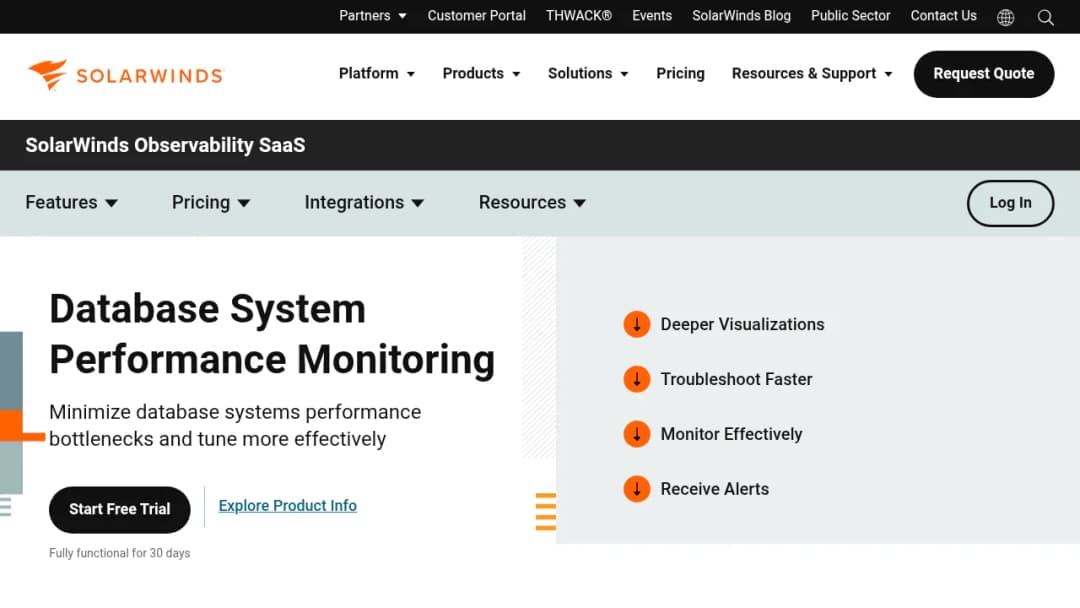The width and height of the screenshot is (1080, 608).
Task: Click the SolarWinds logo
Action: pyautogui.click(x=125, y=74)
